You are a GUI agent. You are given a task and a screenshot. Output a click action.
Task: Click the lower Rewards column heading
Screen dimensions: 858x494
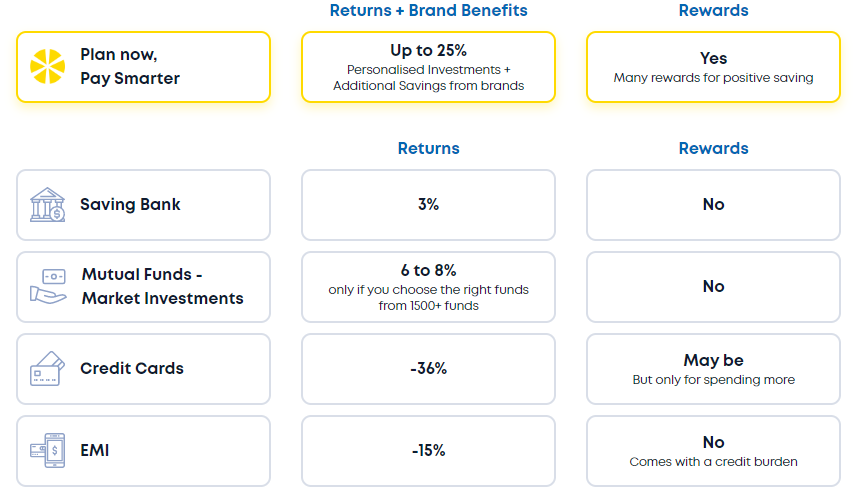pyautogui.click(x=714, y=148)
